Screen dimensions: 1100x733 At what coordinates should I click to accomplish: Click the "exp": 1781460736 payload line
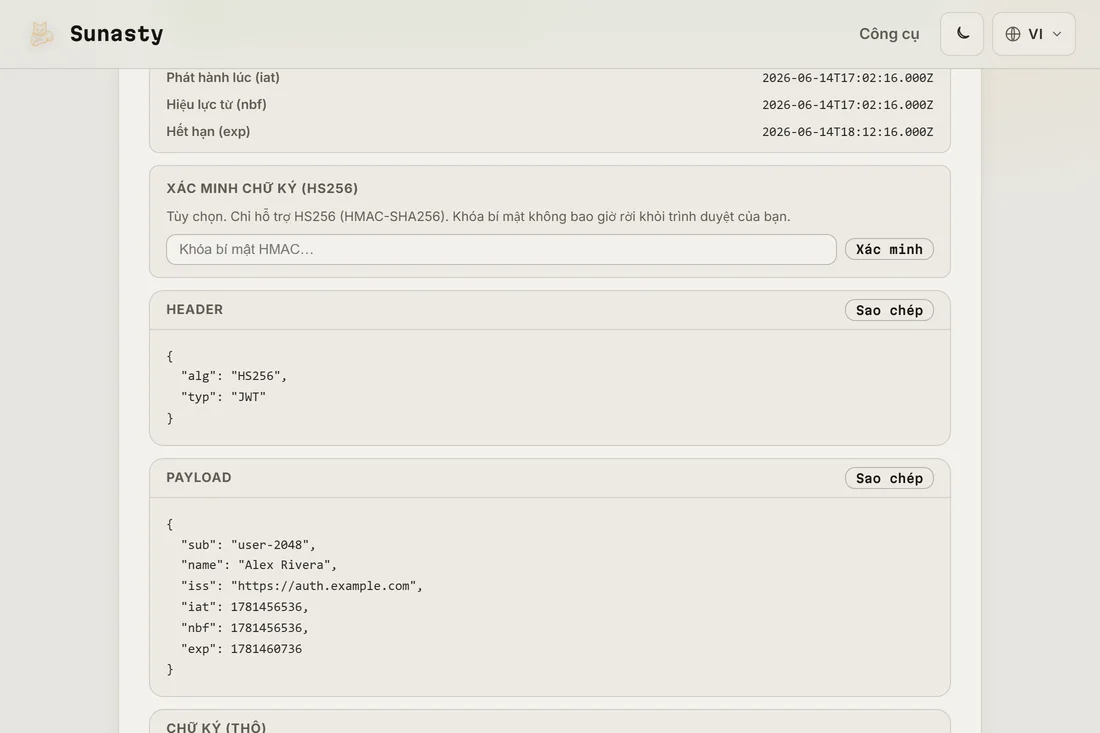[x=241, y=649]
